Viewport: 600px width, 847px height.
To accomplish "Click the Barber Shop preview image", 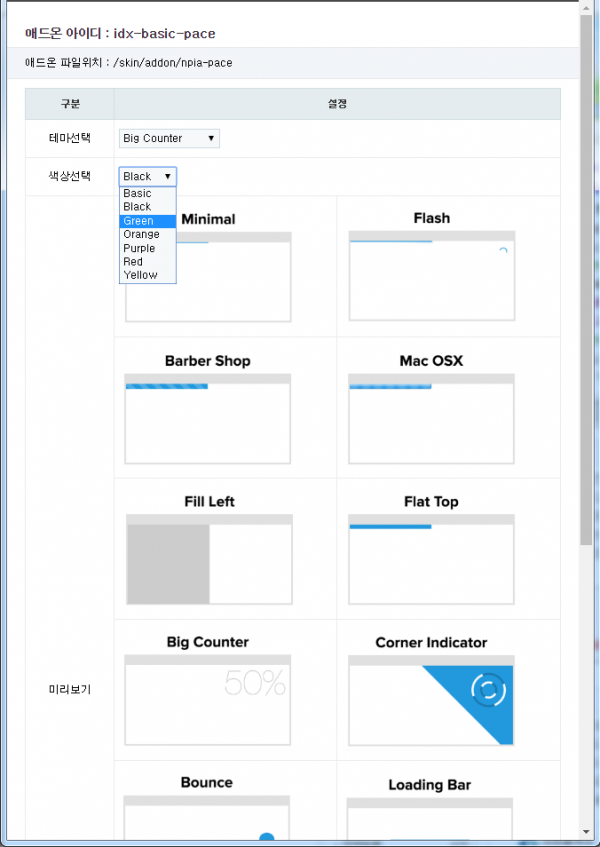I will pyautogui.click(x=207, y=418).
